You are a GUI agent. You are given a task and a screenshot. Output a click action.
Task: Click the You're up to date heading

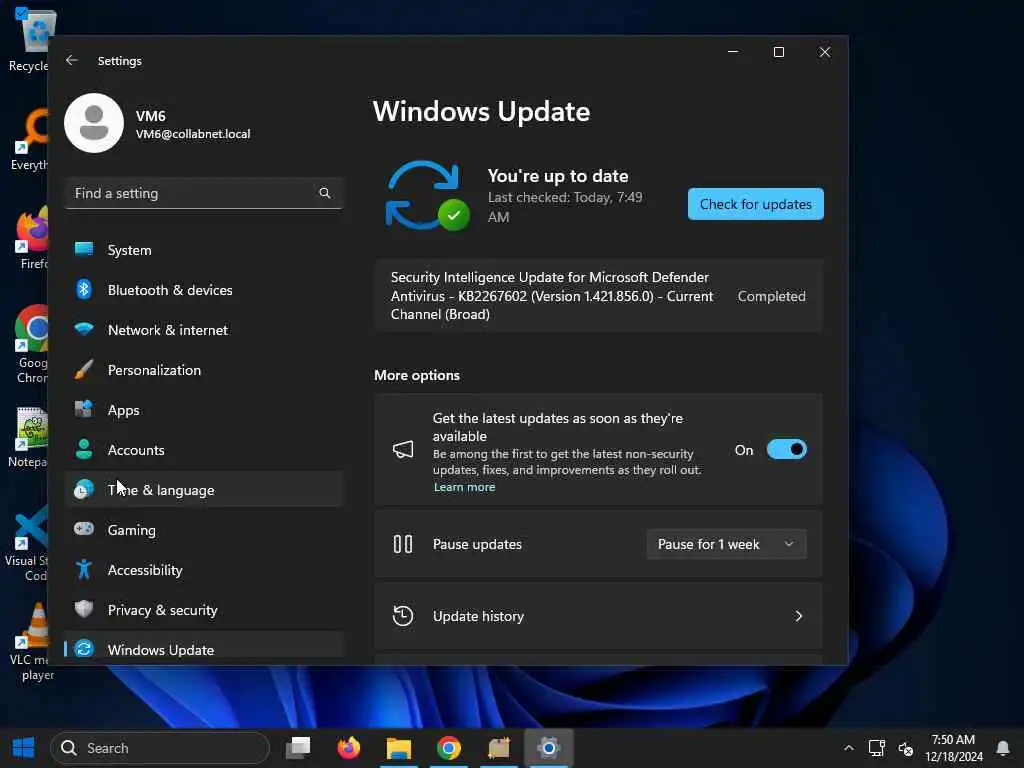(558, 176)
